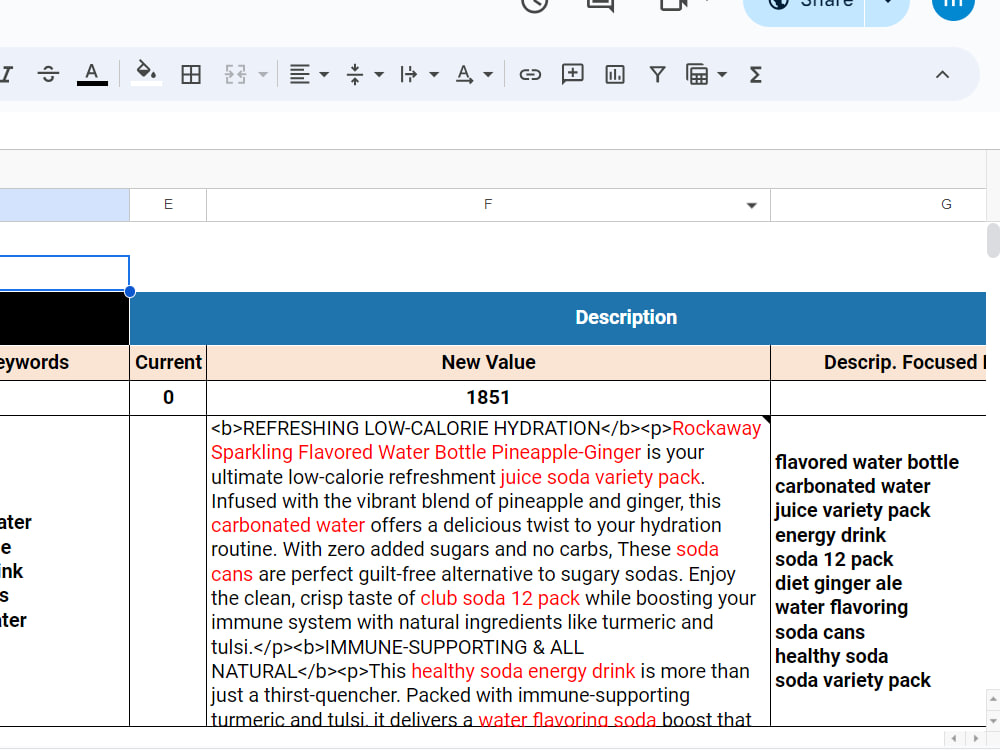Open the borders tool
1000x750 pixels.
point(191,75)
